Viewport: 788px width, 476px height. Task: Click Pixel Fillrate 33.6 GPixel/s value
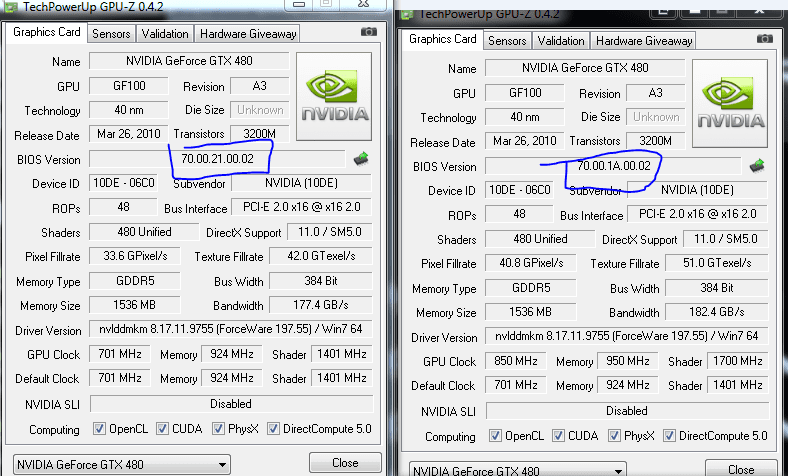coord(135,256)
